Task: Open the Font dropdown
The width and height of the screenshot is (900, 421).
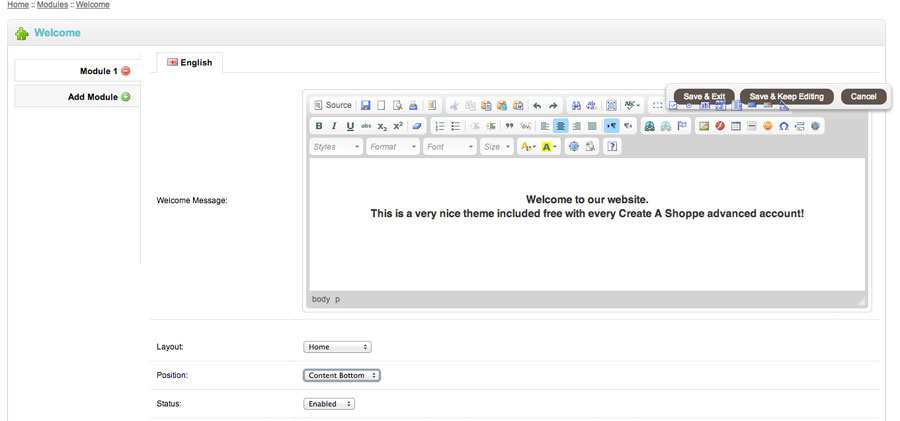Action: 450,147
